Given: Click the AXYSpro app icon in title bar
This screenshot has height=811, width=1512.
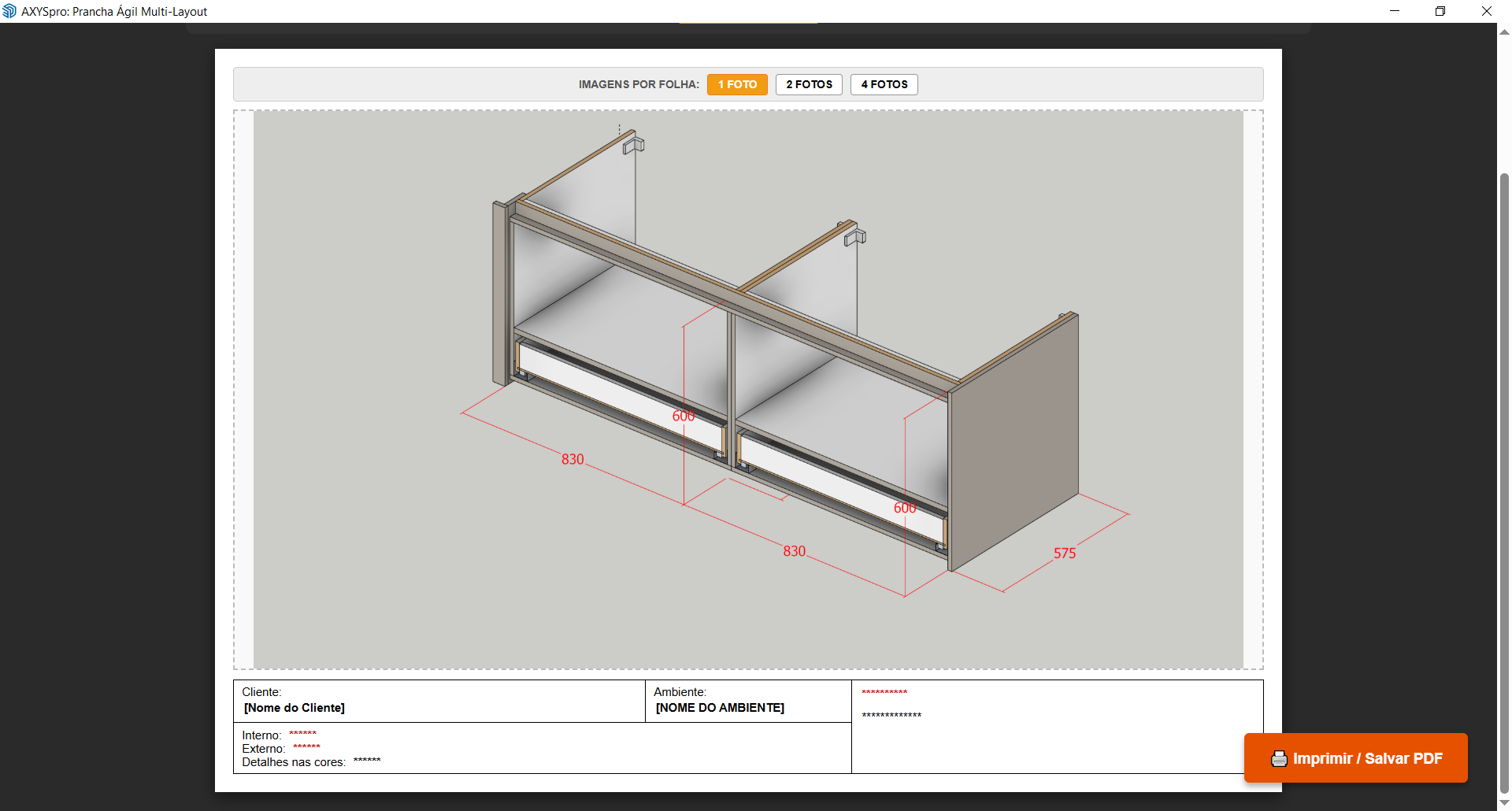Looking at the screenshot, I should [x=9, y=11].
